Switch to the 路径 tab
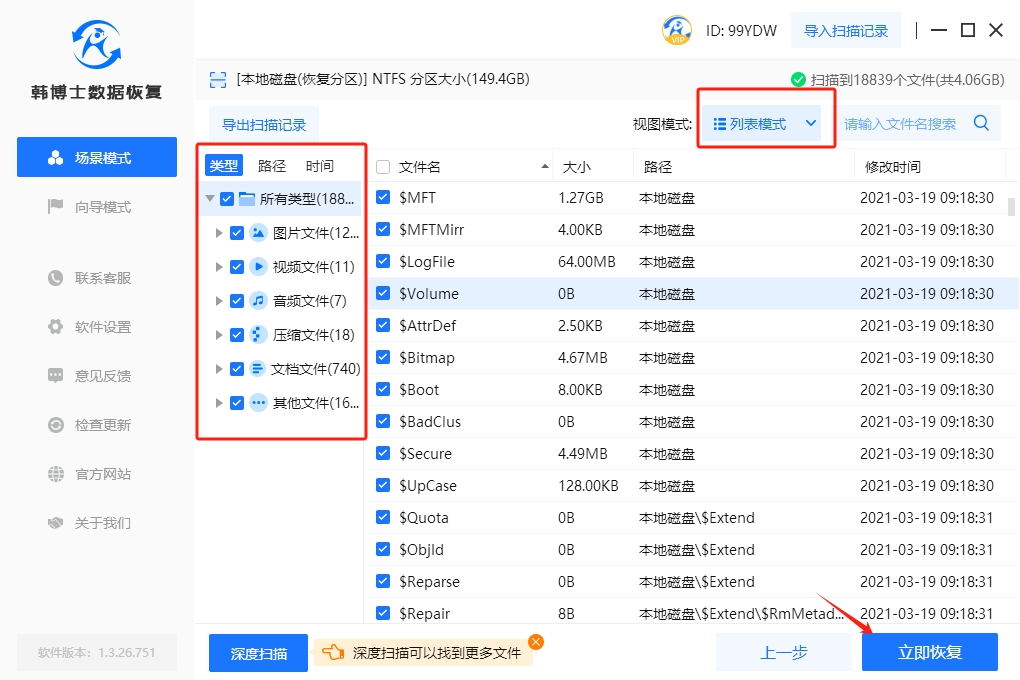The image size is (1020, 680). [x=272, y=166]
